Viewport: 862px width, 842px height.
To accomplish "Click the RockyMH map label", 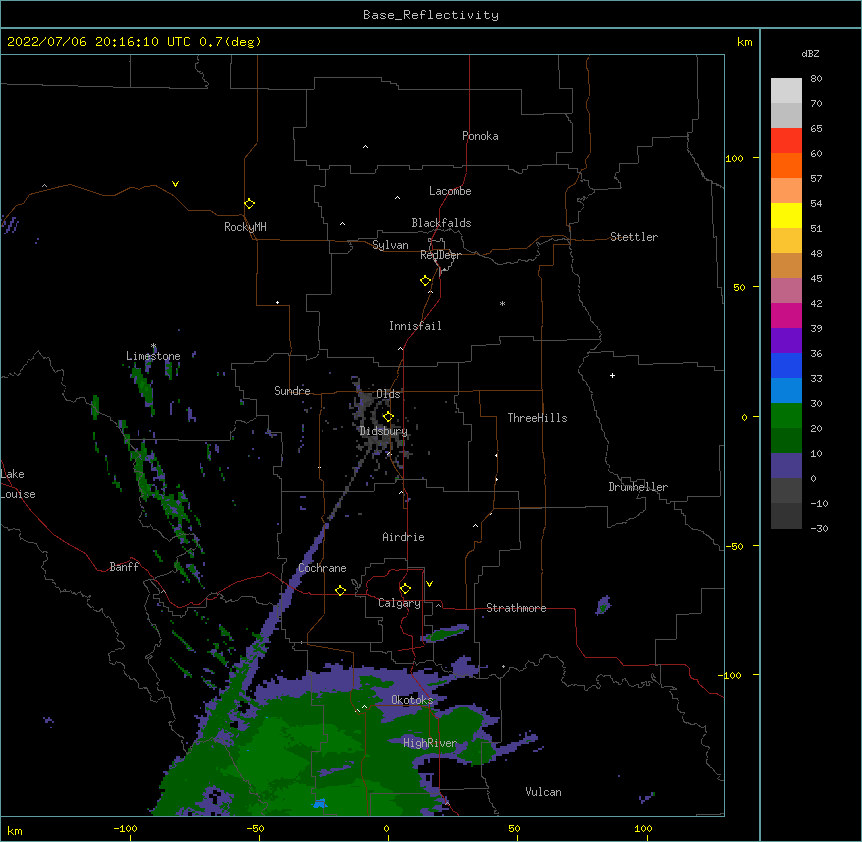I will [x=245, y=227].
